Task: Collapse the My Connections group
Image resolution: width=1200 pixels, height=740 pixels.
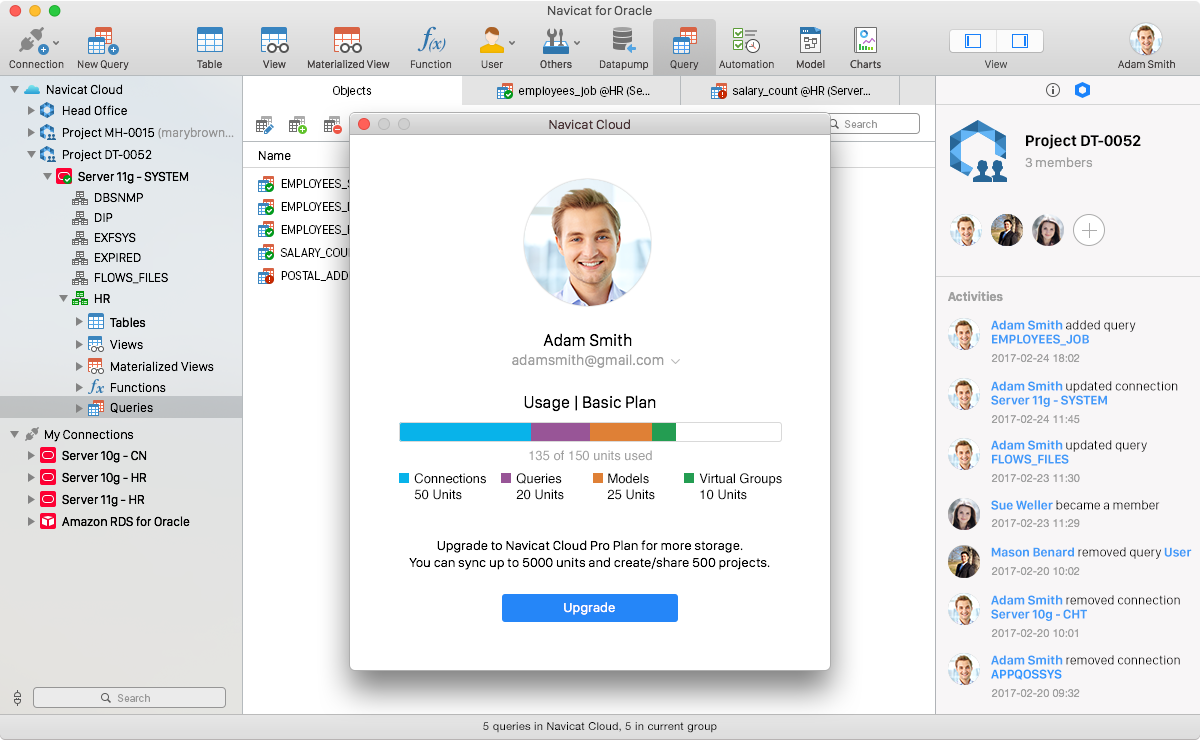Action: pos(14,435)
